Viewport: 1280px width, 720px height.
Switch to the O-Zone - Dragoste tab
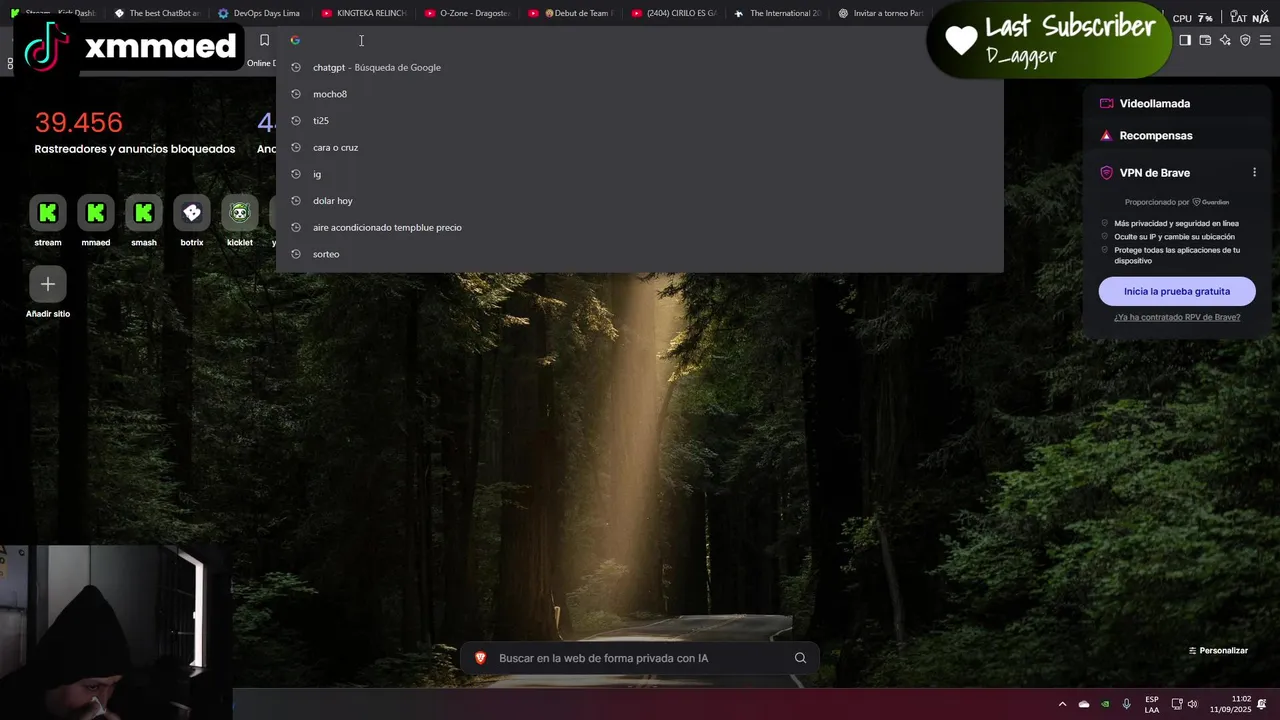467,13
